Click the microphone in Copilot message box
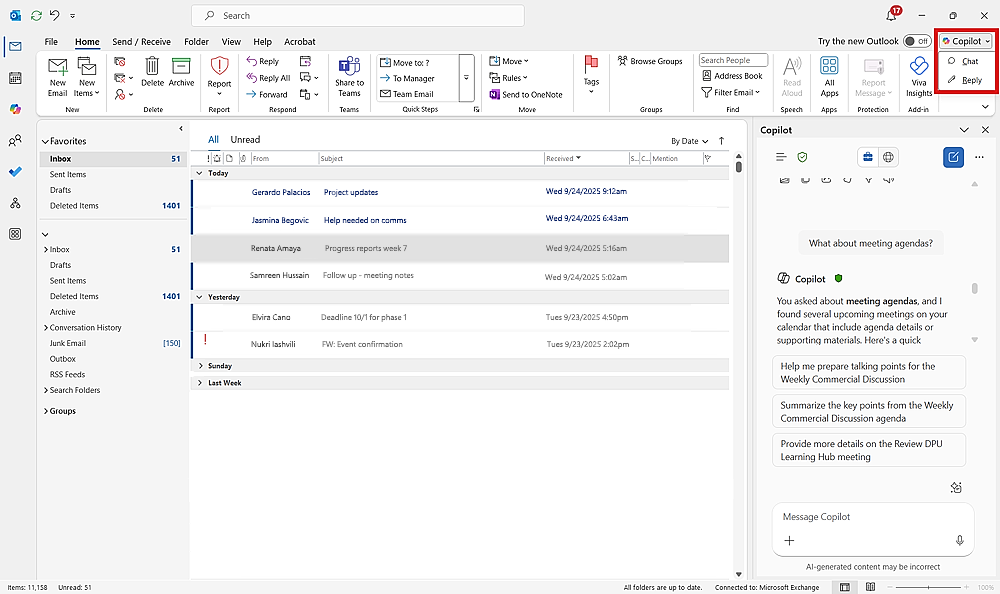The width and height of the screenshot is (1000, 594). point(959,540)
